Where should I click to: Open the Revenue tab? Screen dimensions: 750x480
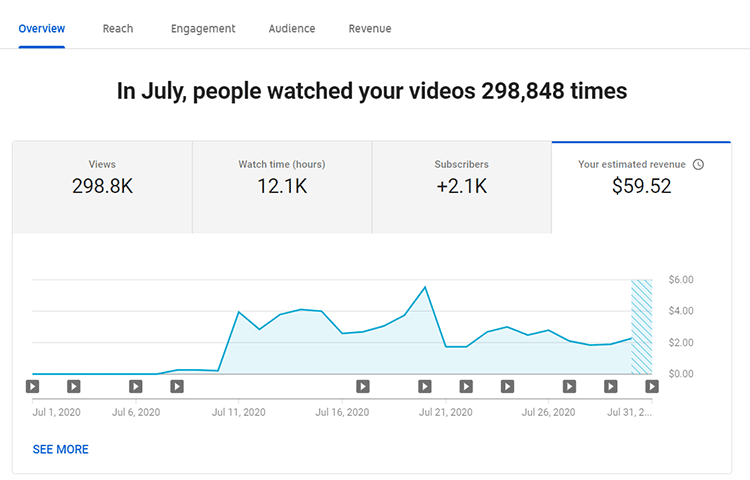point(370,29)
